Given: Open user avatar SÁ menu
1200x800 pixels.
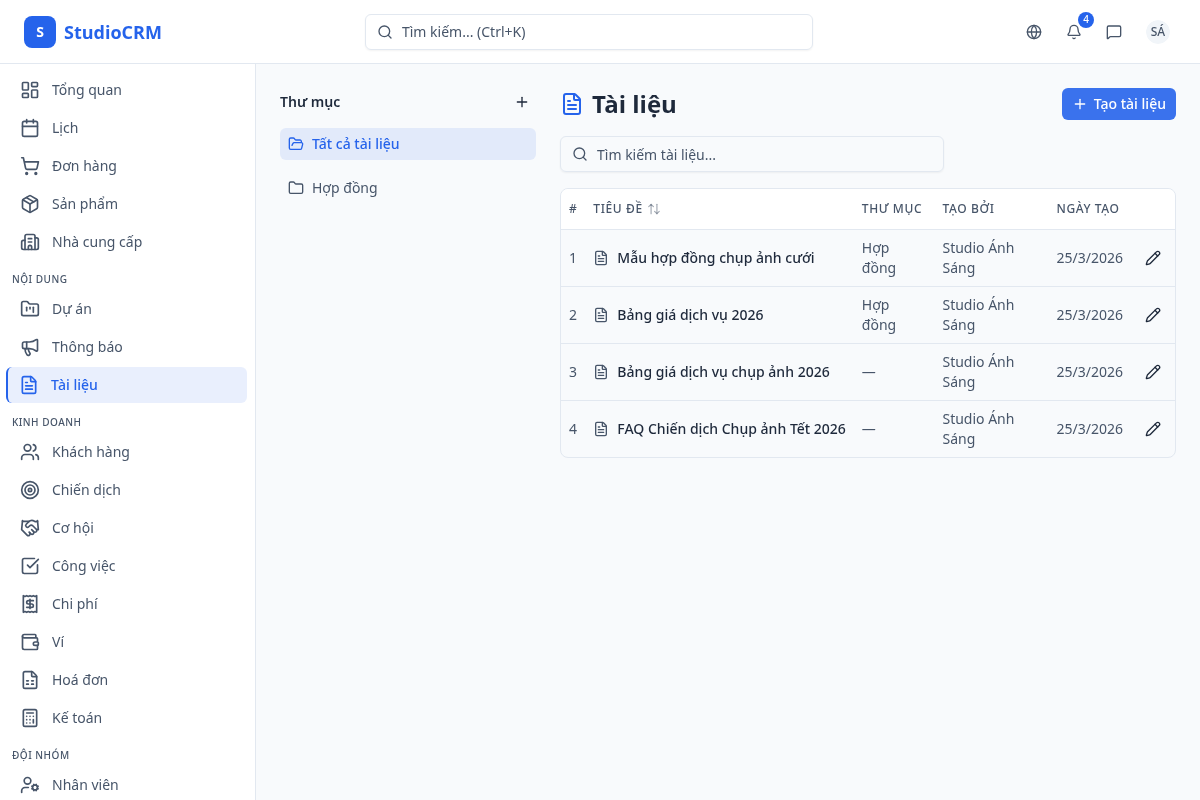Looking at the screenshot, I should click(x=1157, y=32).
